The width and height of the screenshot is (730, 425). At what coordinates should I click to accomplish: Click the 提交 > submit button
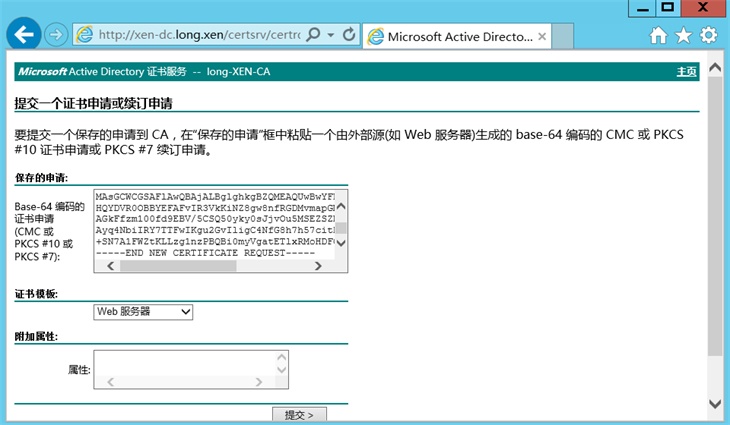299,414
